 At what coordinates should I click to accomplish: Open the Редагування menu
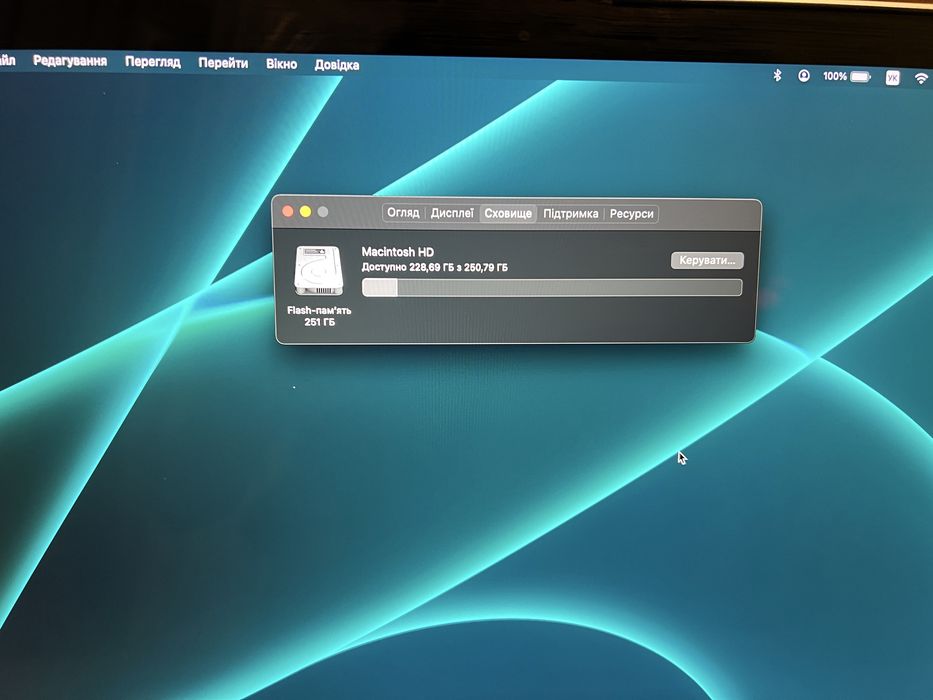[70, 61]
